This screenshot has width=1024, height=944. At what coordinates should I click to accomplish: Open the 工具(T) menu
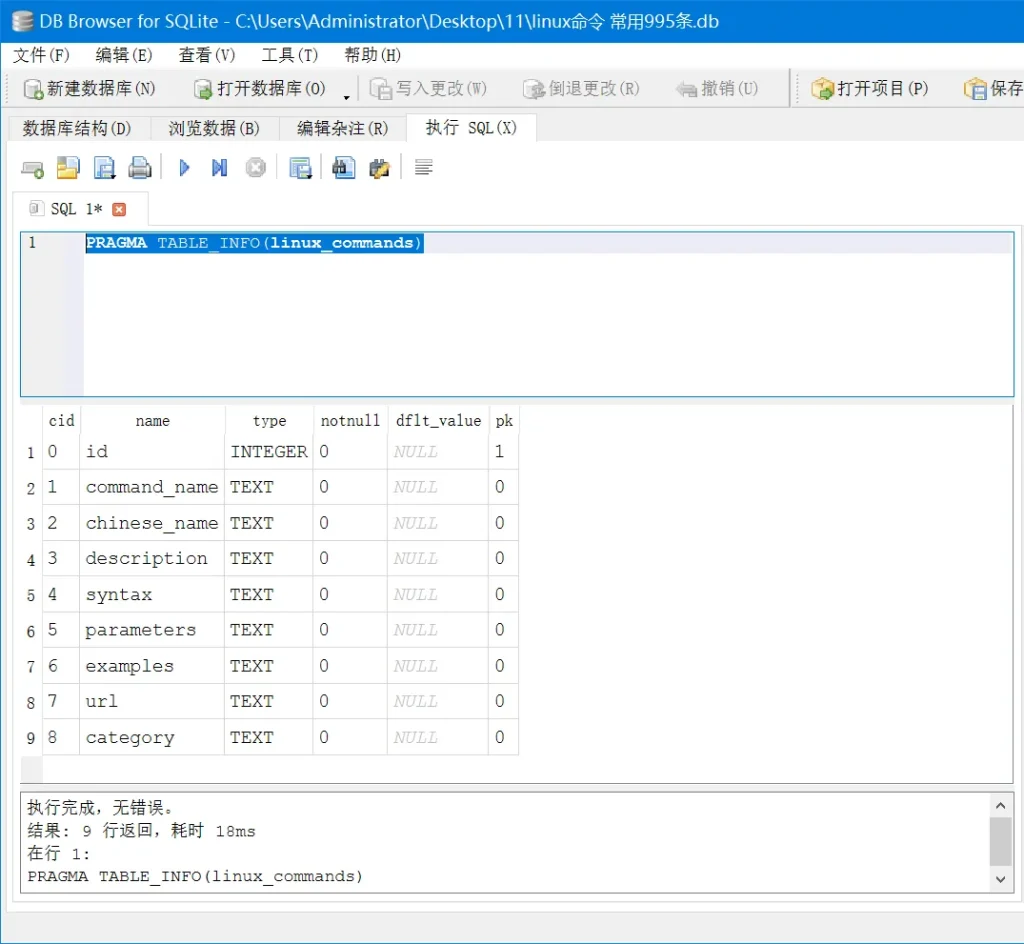pos(290,55)
